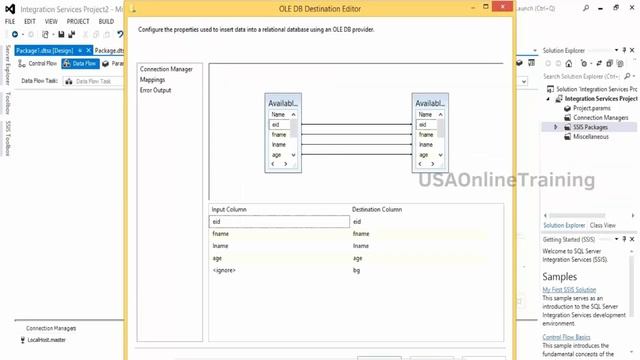
Task: Click the Miscellaneous folder icon
Action: pos(567,137)
